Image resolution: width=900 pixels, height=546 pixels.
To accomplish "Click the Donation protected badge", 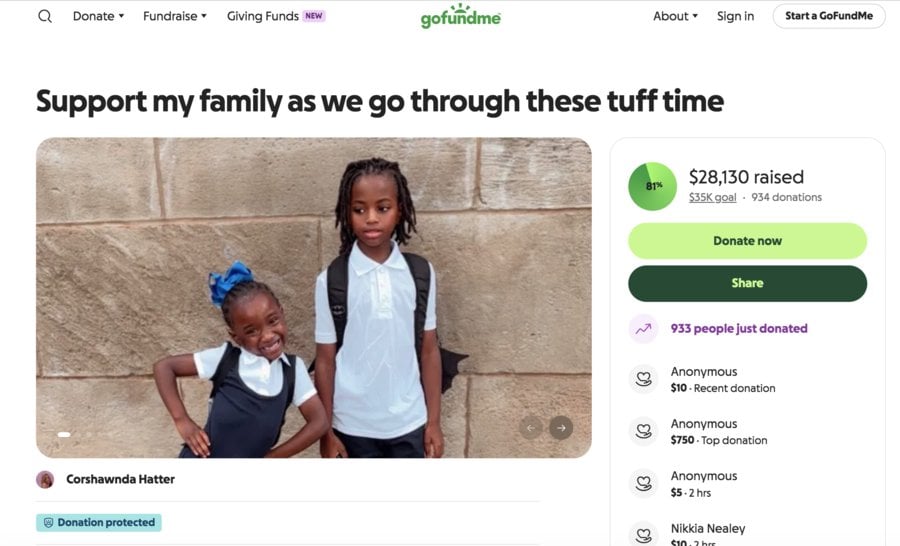I will point(99,522).
